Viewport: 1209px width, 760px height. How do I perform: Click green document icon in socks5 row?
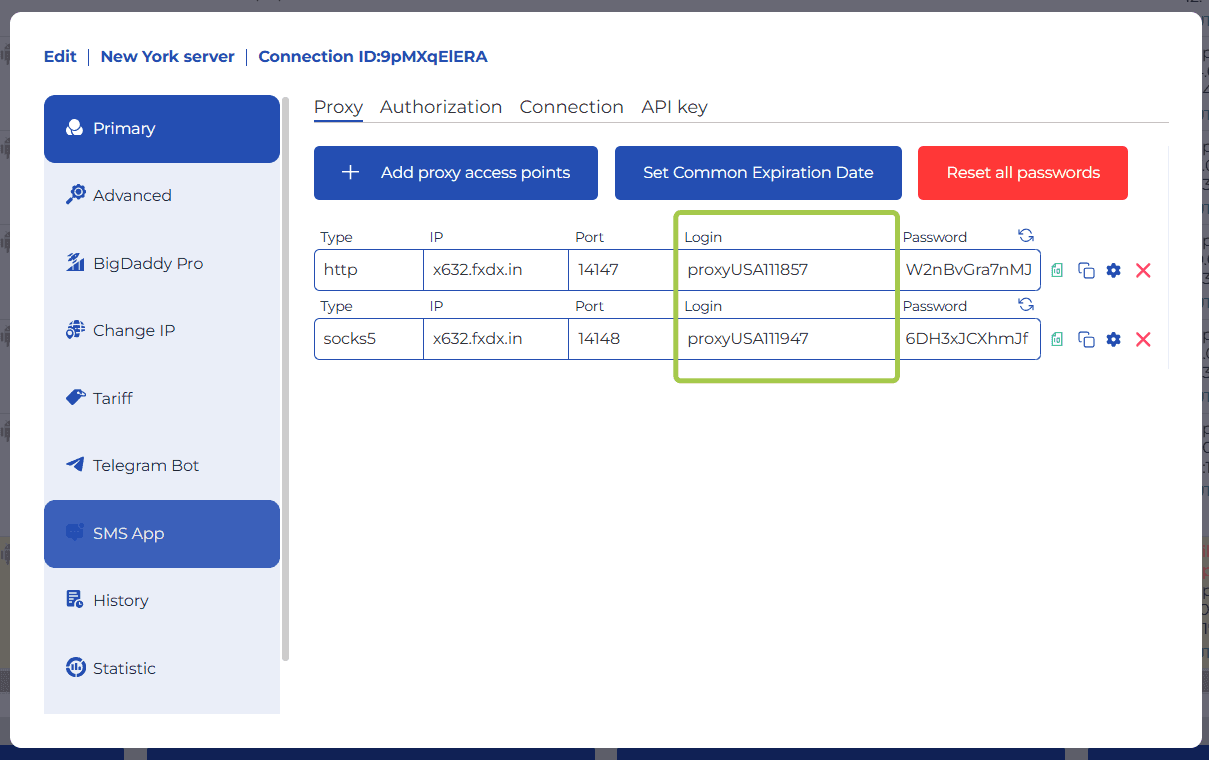click(x=1057, y=340)
